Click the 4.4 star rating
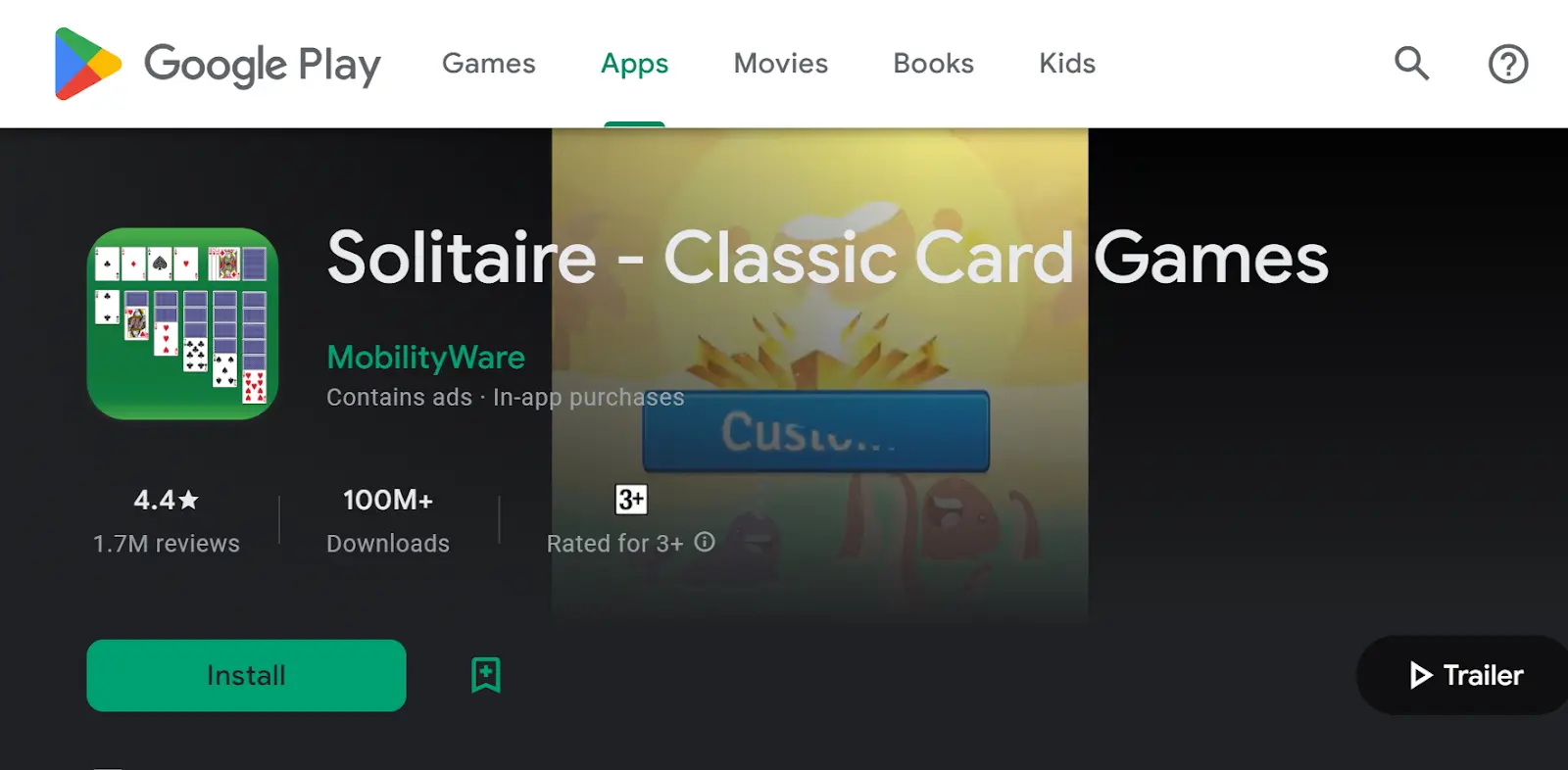1568x770 pixels. 167,500
